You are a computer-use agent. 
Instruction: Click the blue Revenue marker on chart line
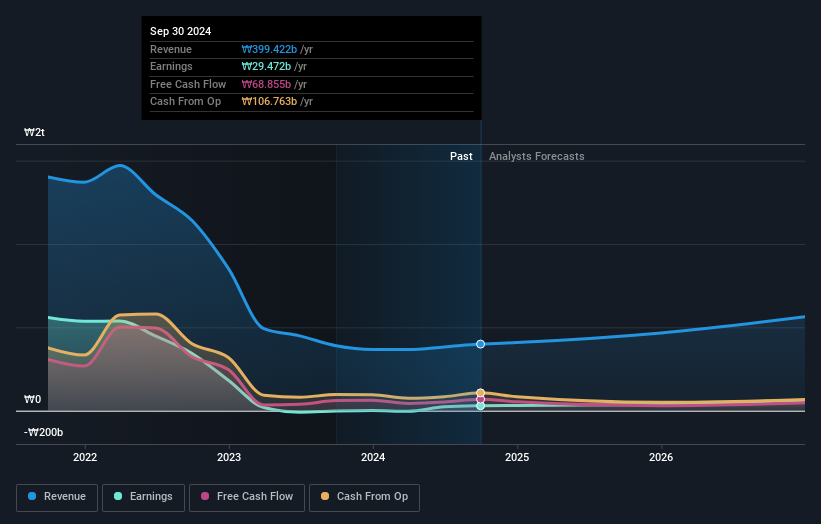(481, 344)
